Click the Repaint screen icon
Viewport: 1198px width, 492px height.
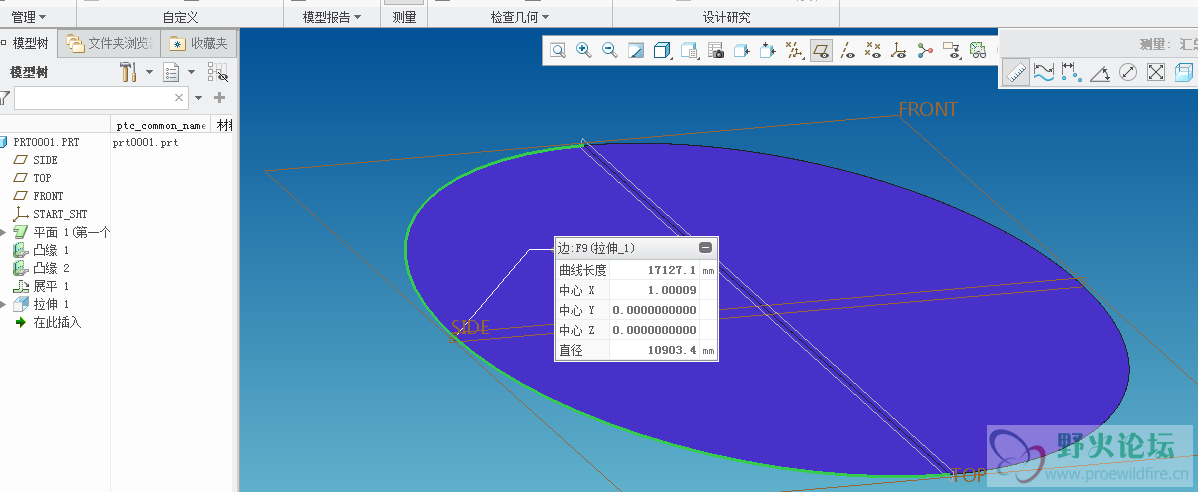(636, 50)
